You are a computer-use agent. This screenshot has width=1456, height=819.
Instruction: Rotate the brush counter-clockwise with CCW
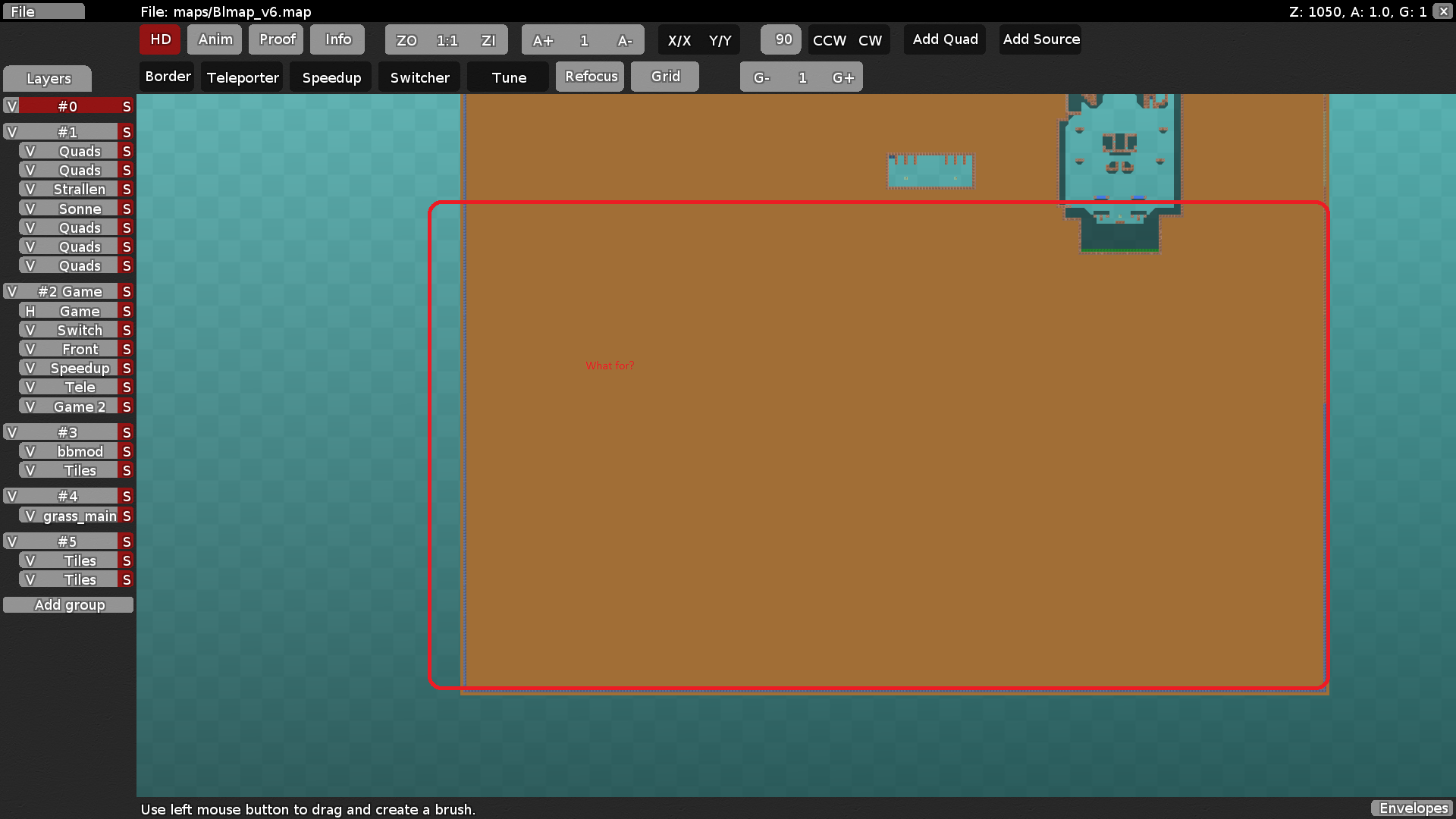829,40
